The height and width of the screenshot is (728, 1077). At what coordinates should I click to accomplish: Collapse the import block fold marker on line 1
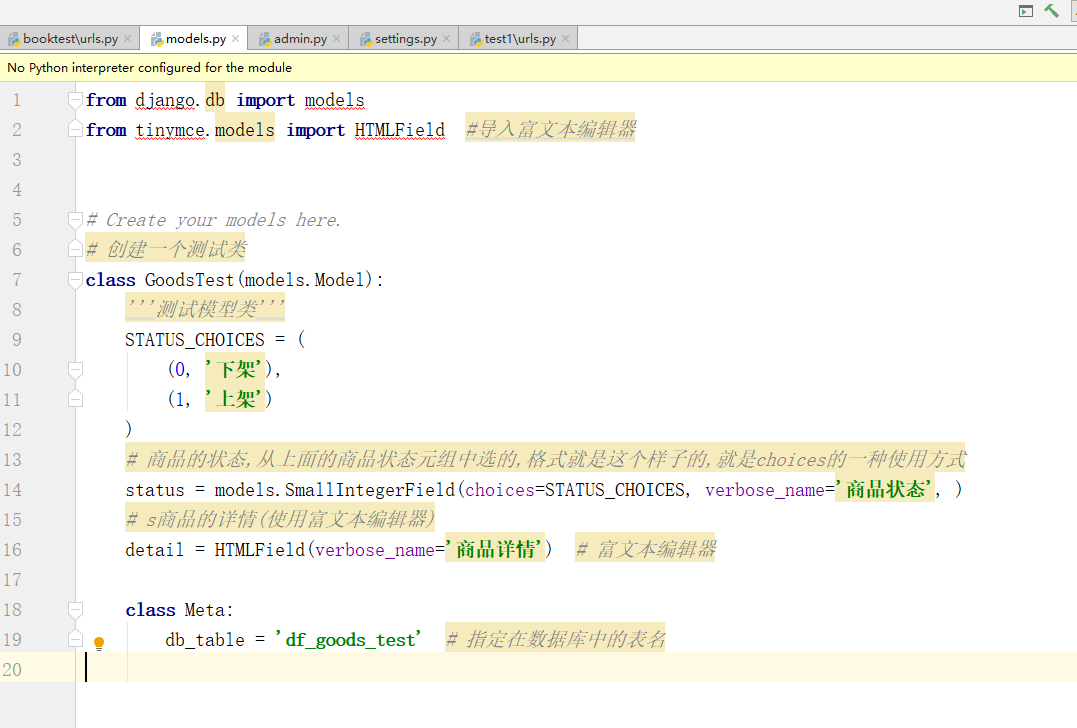click(x=76, y=100)
